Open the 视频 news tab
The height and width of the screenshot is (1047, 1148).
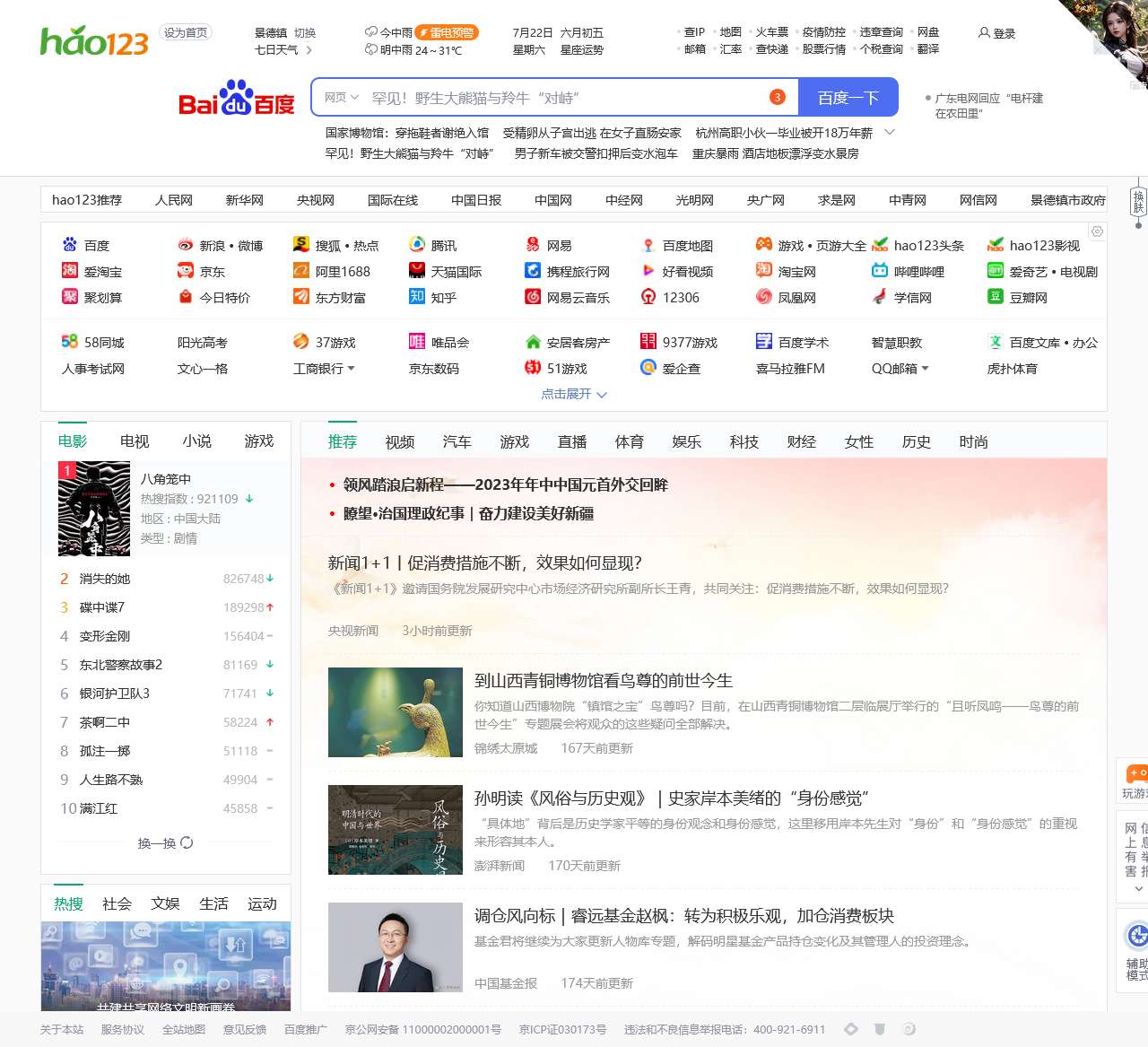pos(400,442)
